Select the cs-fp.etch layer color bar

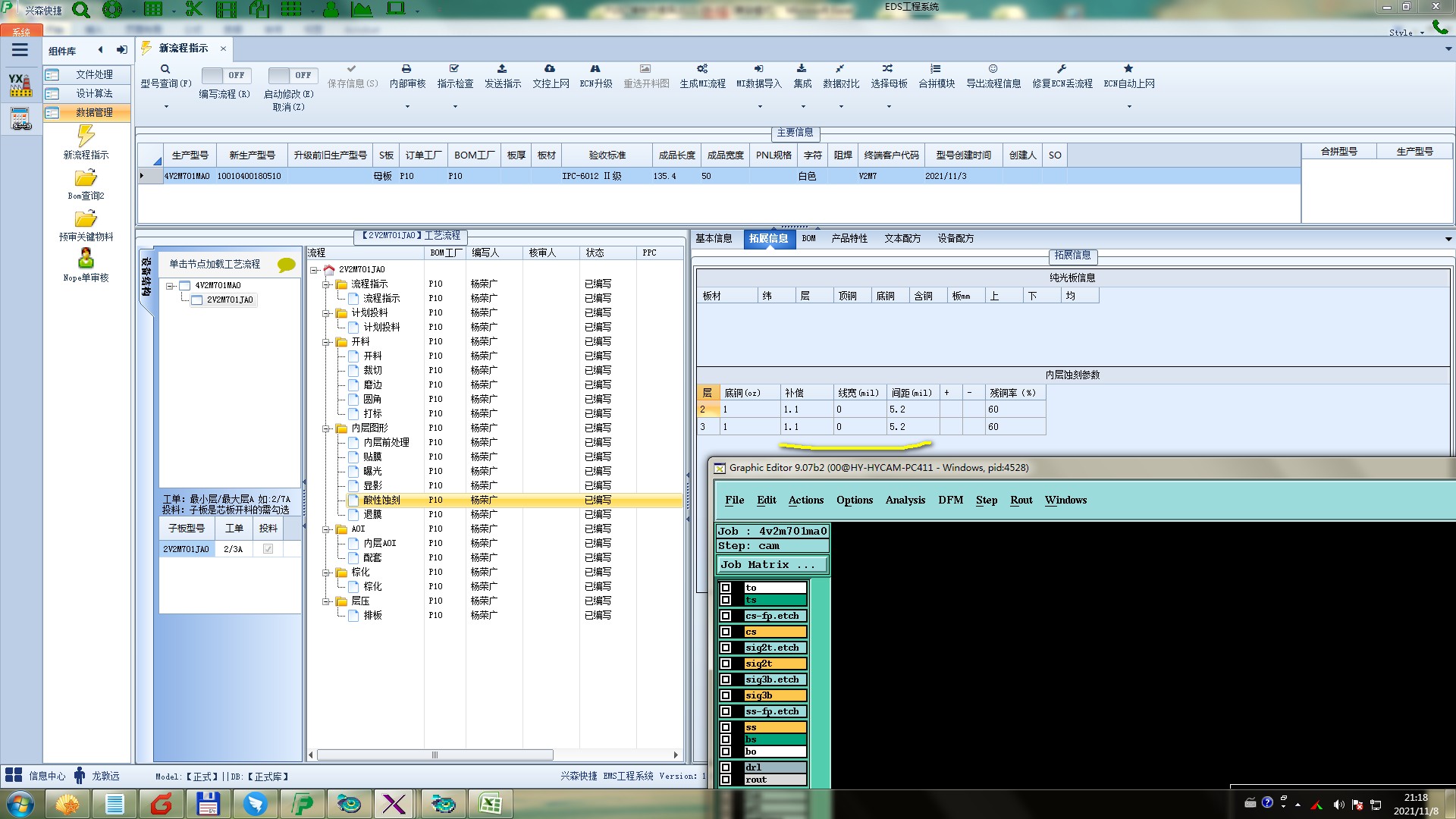point(773,616)
